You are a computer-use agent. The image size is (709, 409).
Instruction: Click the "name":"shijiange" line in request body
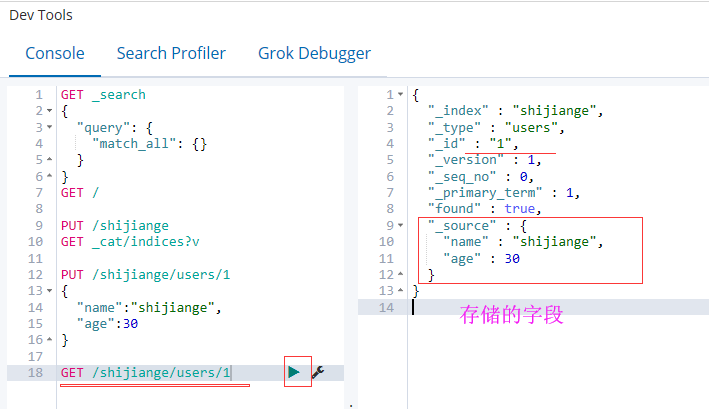137,307
